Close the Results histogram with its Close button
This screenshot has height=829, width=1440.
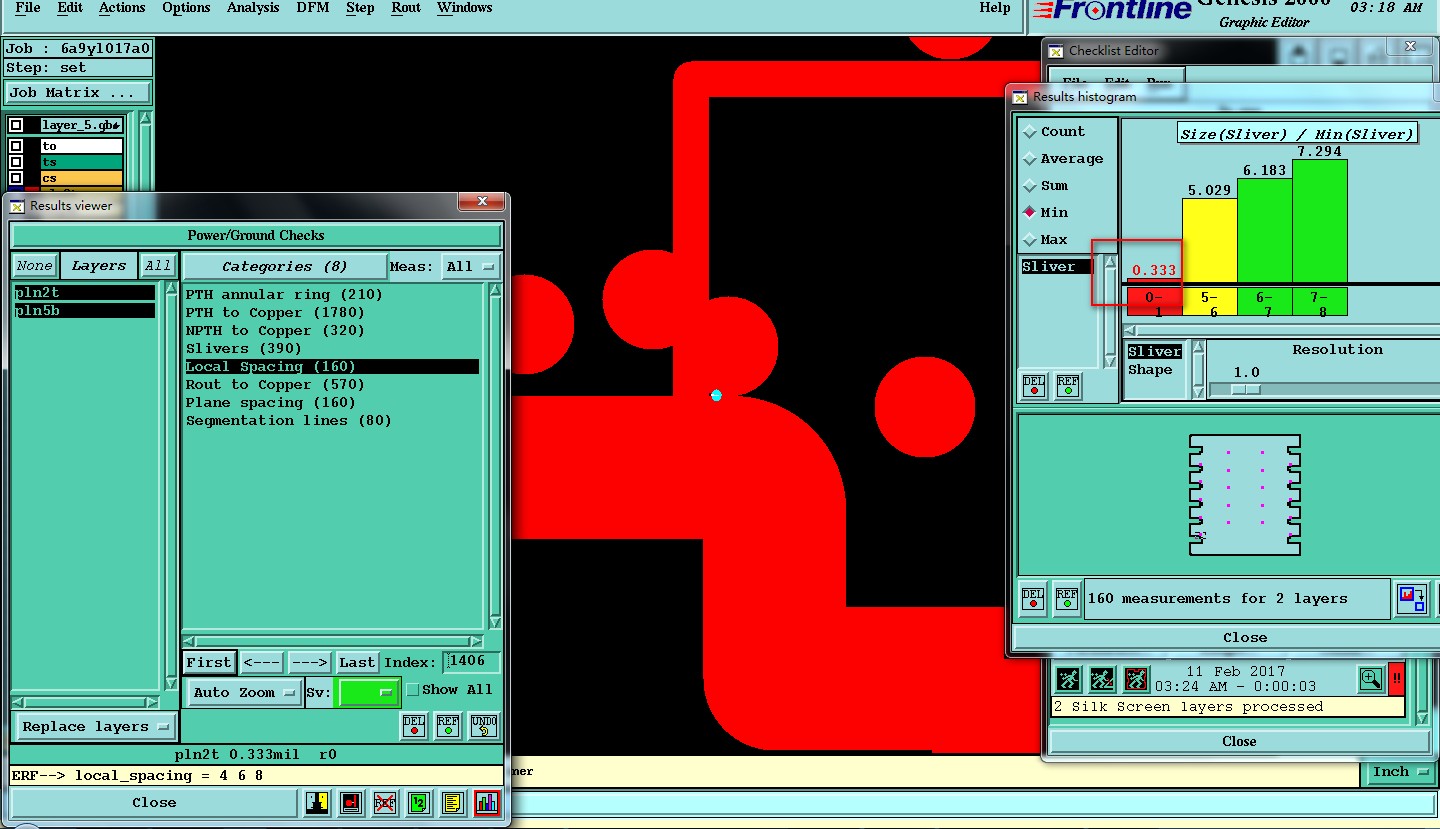click(1245, 637)
